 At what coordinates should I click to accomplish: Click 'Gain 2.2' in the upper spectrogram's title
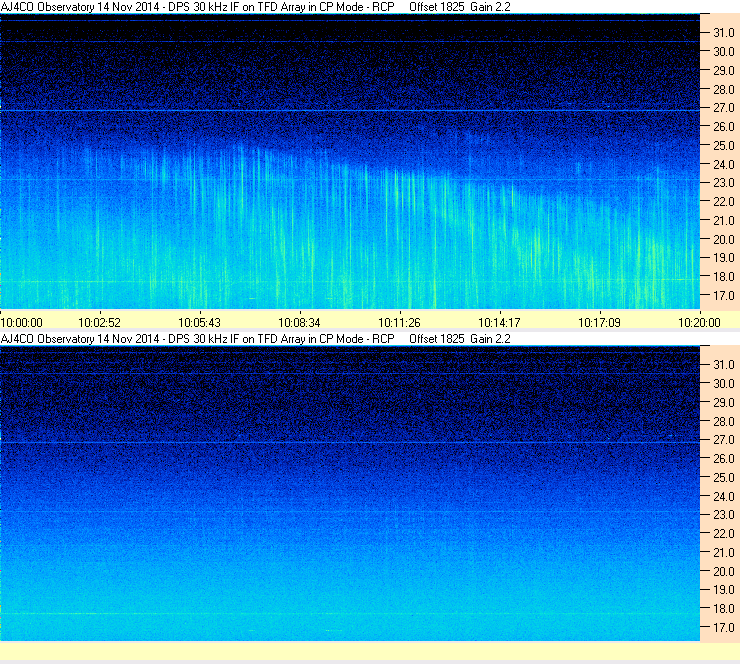[x=490, y=7]
